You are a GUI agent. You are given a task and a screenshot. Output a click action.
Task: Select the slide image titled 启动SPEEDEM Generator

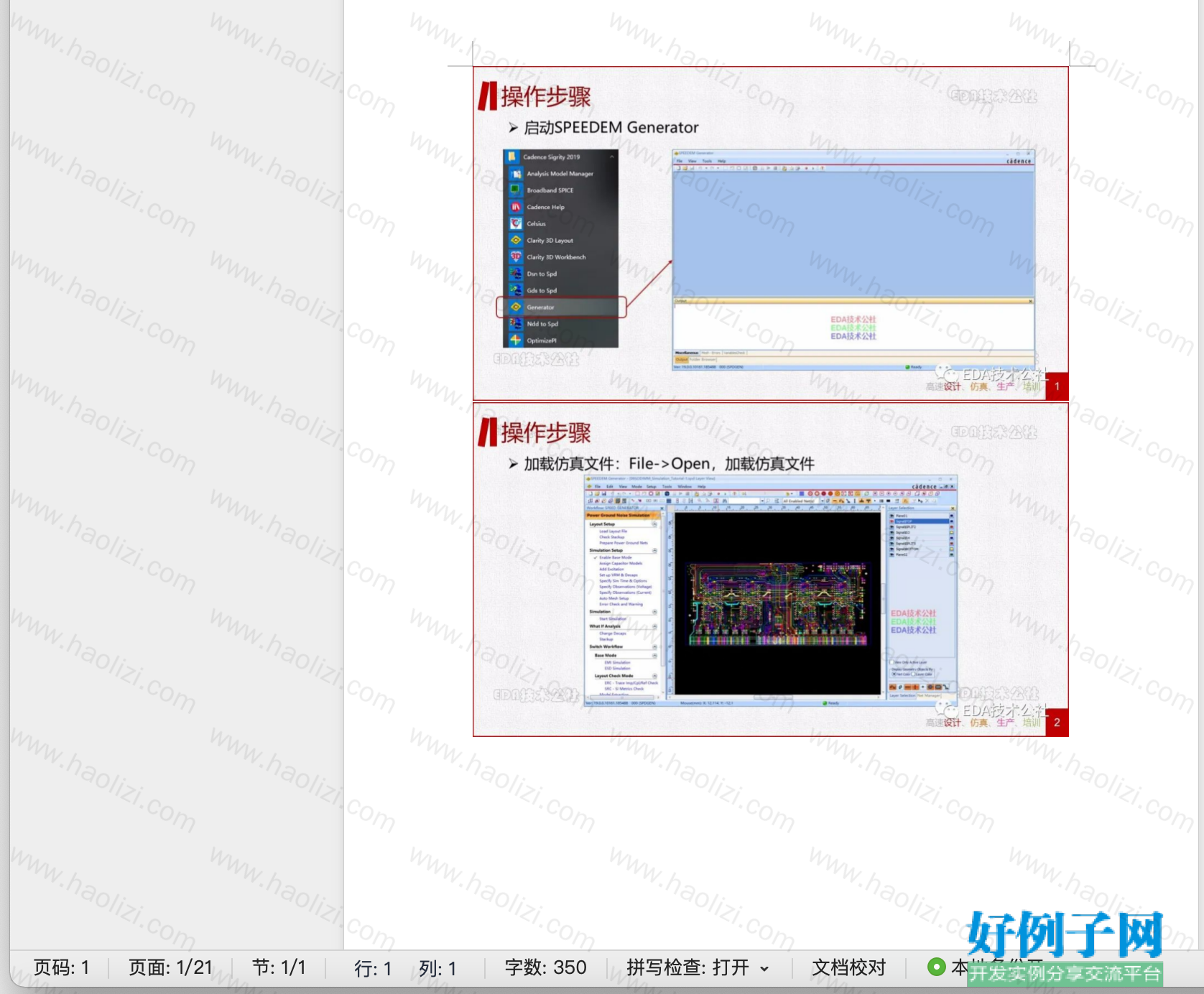point(771,233)
